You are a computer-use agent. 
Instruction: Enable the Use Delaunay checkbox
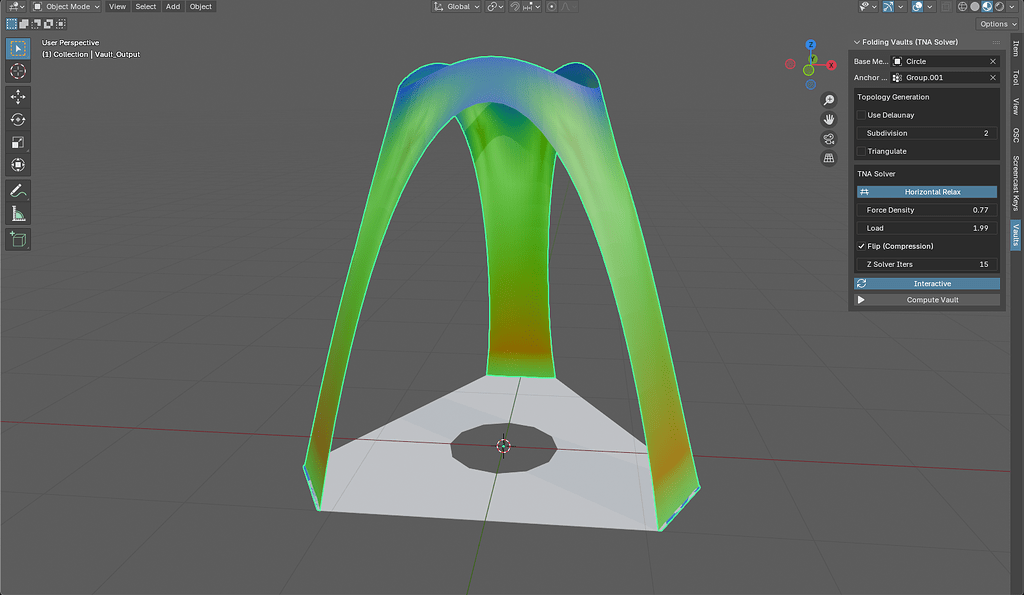(x=861, y=115)
